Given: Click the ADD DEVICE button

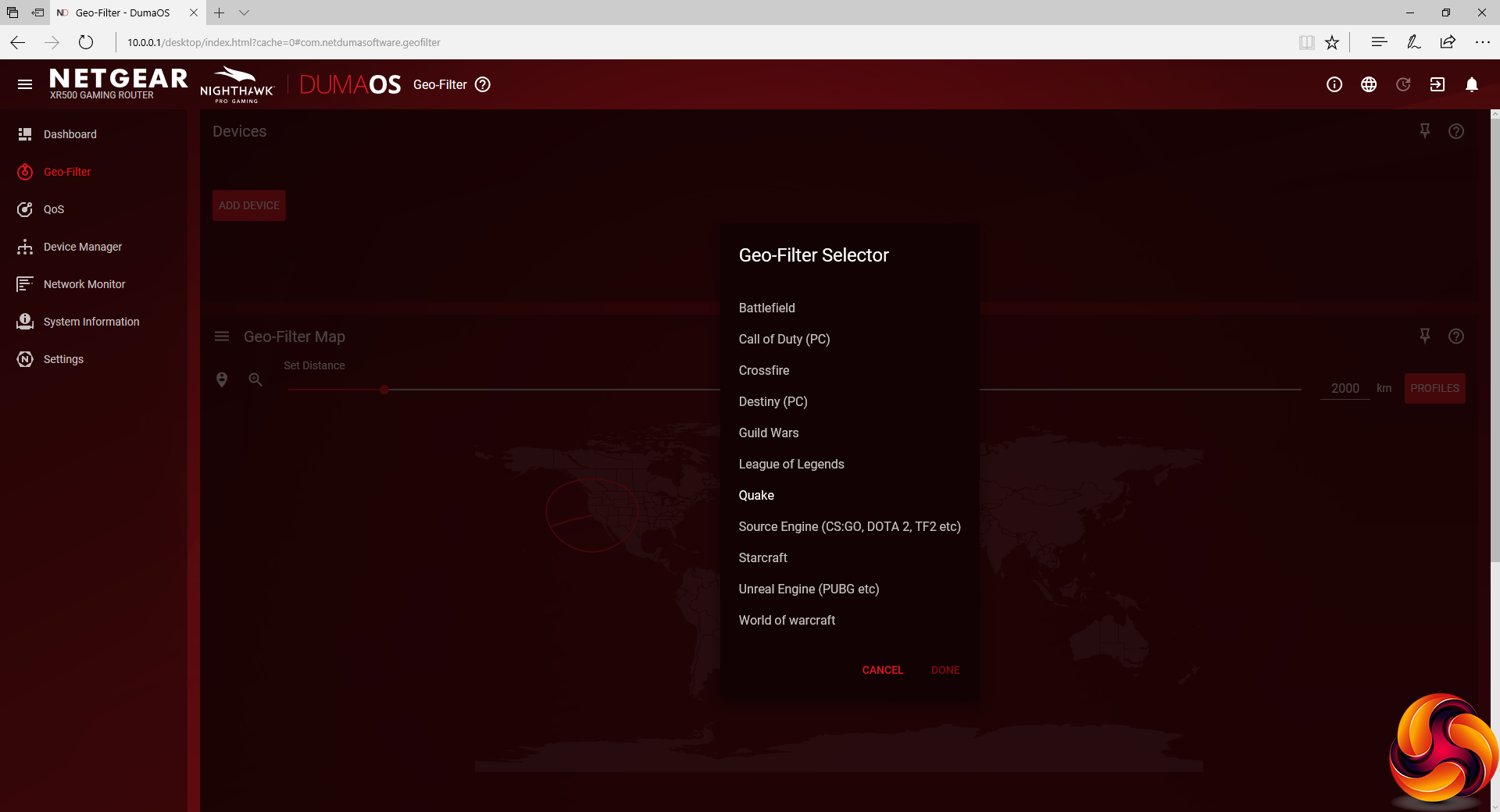Looking at the screenshot, I should coord(249,205).
